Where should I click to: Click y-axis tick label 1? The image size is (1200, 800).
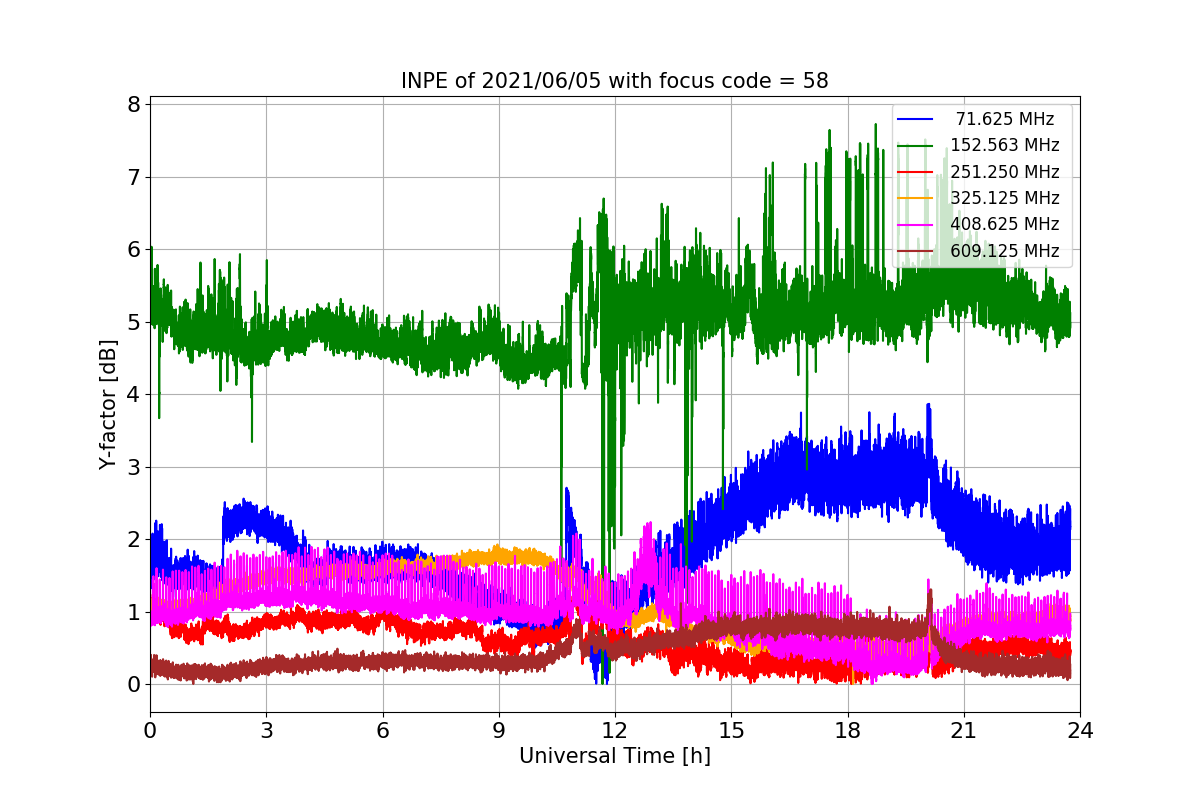[133, 612]
